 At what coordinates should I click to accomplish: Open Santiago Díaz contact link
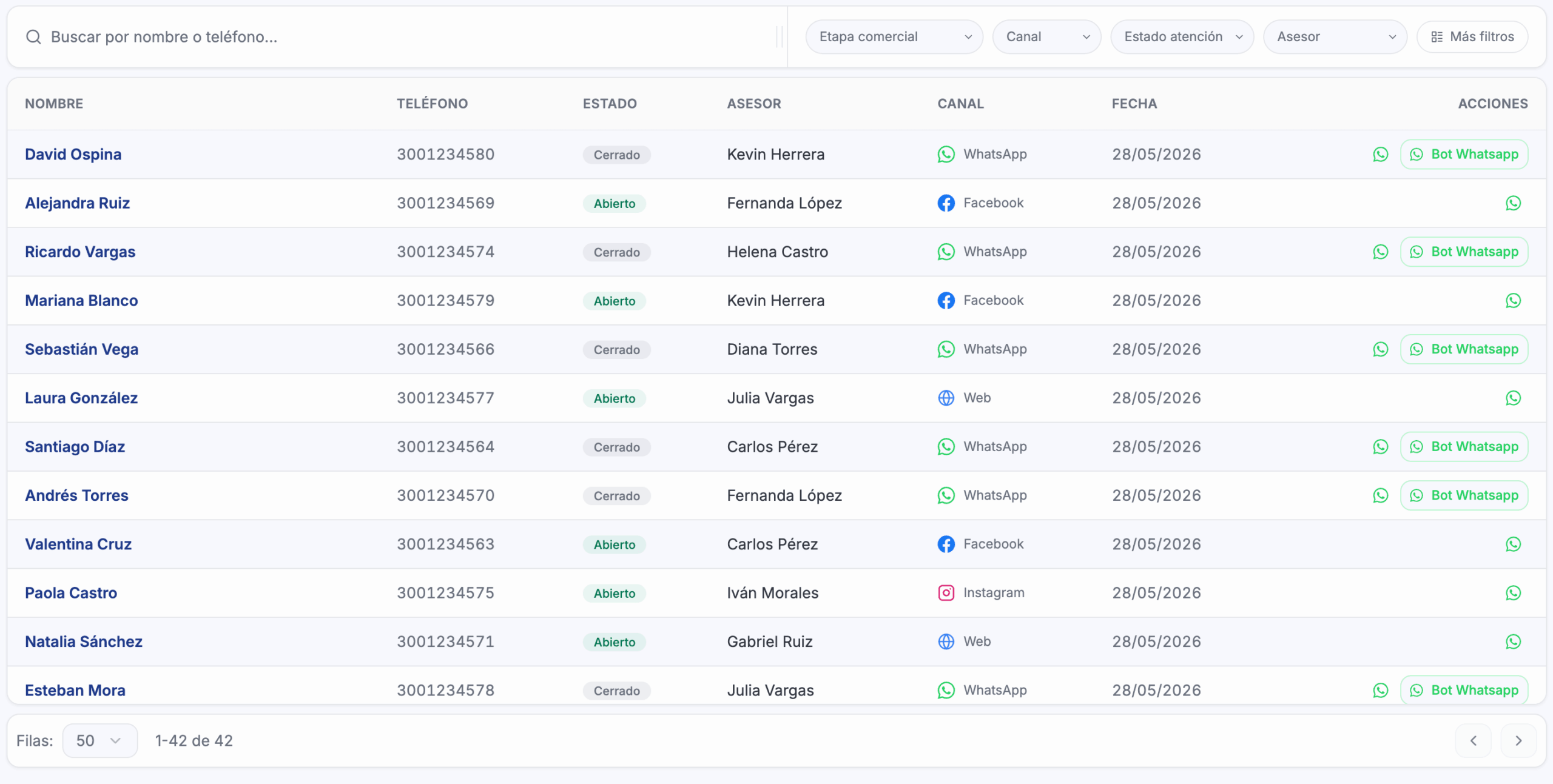pos(75,447)
